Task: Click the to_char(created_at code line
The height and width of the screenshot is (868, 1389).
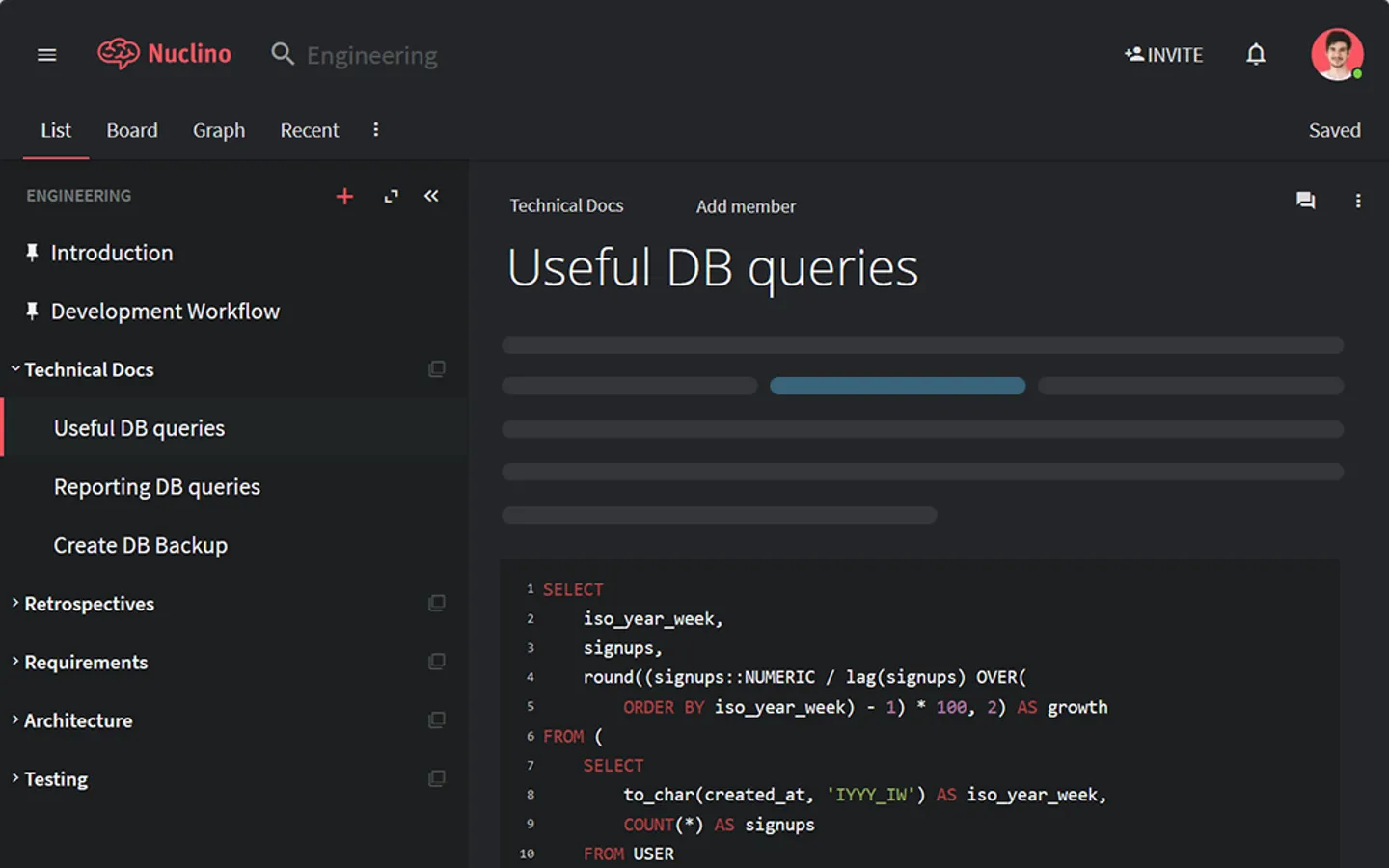Action: [864, 795]
